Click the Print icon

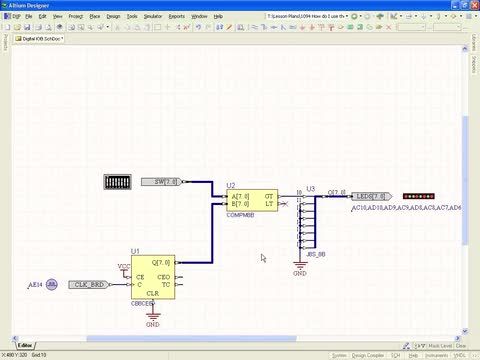coord(39,27)
